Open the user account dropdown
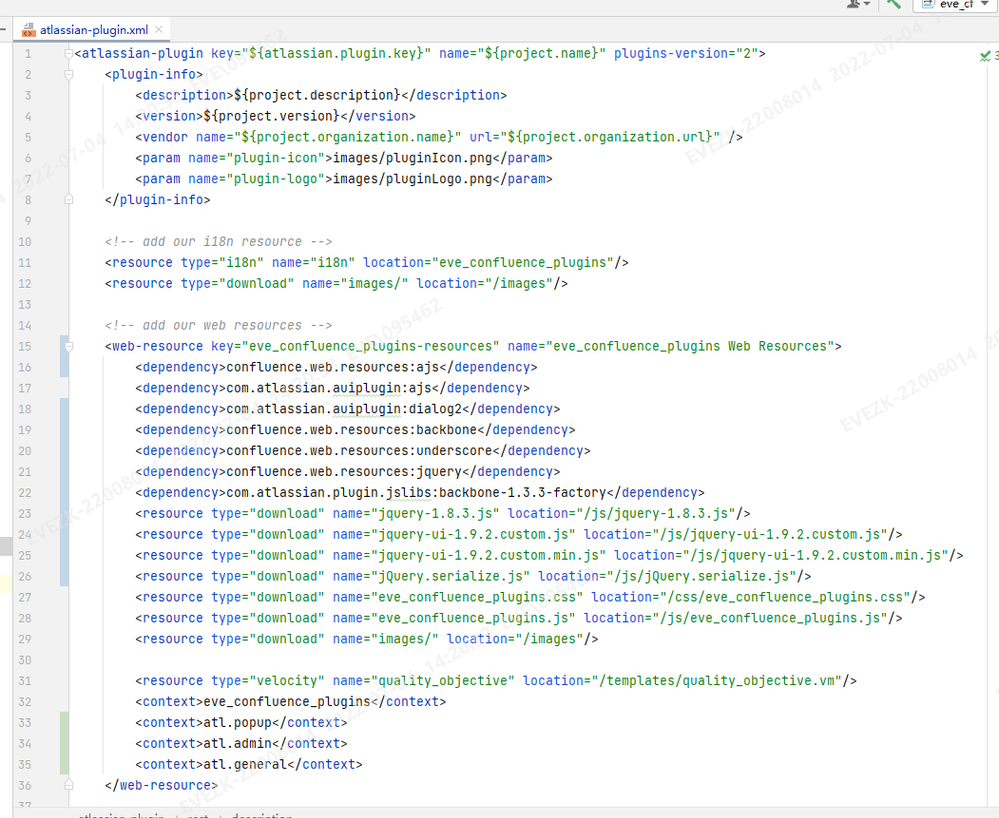The height and width of the screenshot is (818, 999). pyautogui.click(x=858, y=4)
